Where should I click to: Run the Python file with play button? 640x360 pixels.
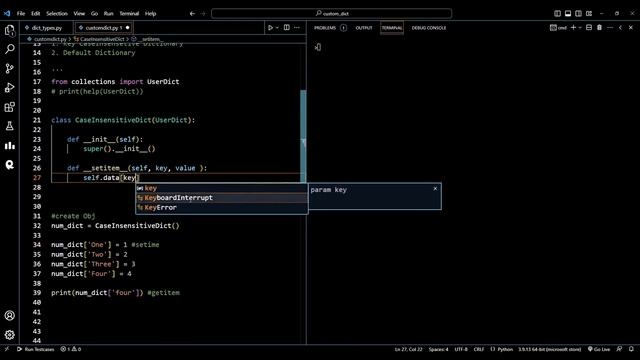[270, 28]
